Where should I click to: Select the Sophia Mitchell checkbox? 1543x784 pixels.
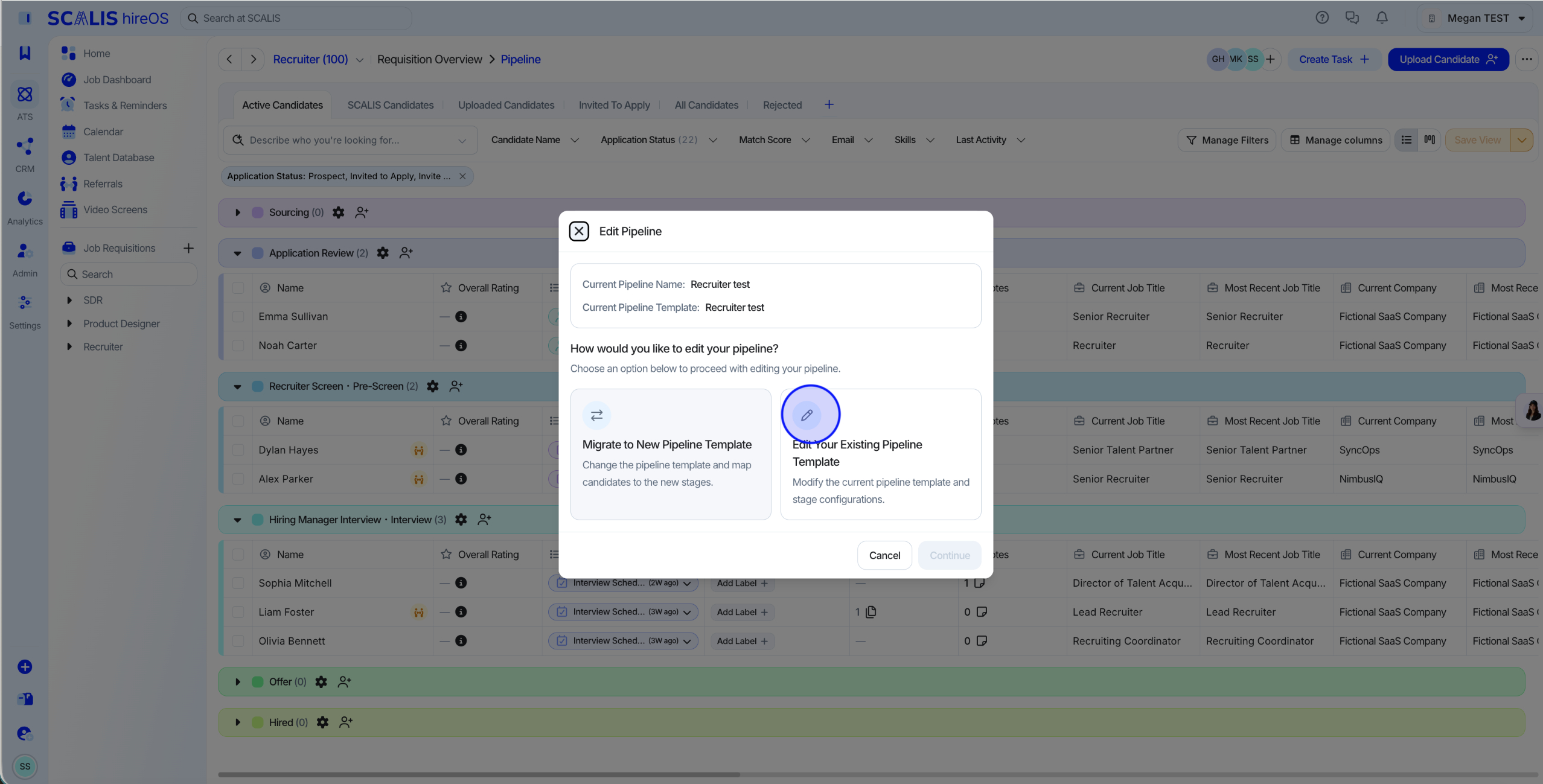click(238, 583)
